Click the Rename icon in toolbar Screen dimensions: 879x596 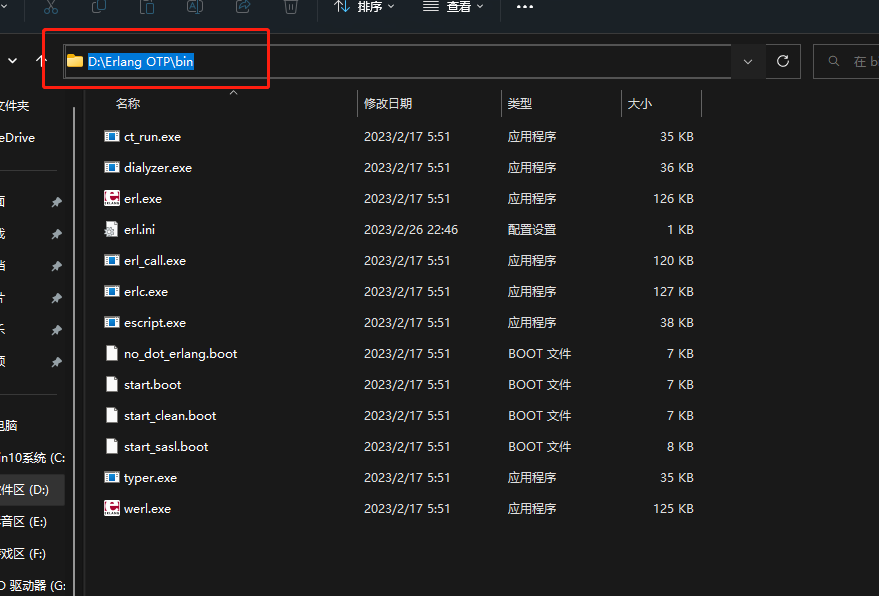click(x=195, y=7)
